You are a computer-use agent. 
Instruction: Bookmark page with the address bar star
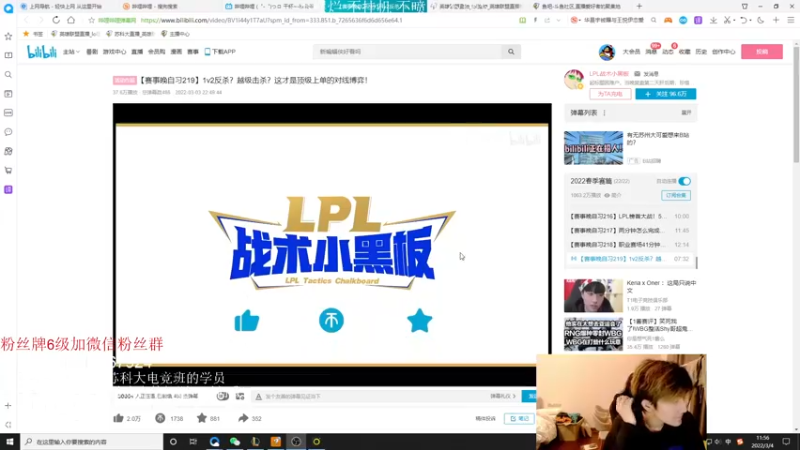coord(91,20)
